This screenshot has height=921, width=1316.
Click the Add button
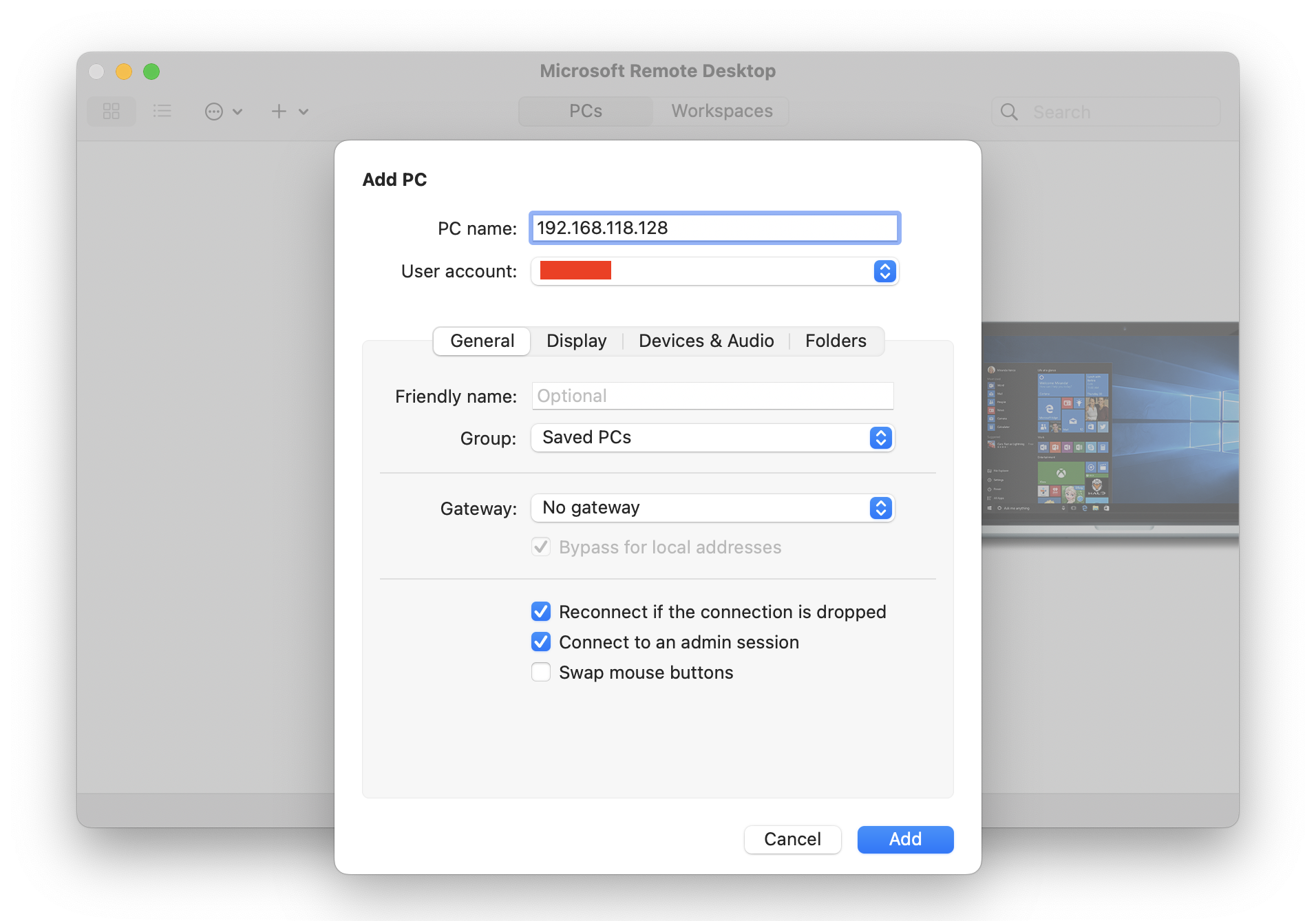pos(905,839)
